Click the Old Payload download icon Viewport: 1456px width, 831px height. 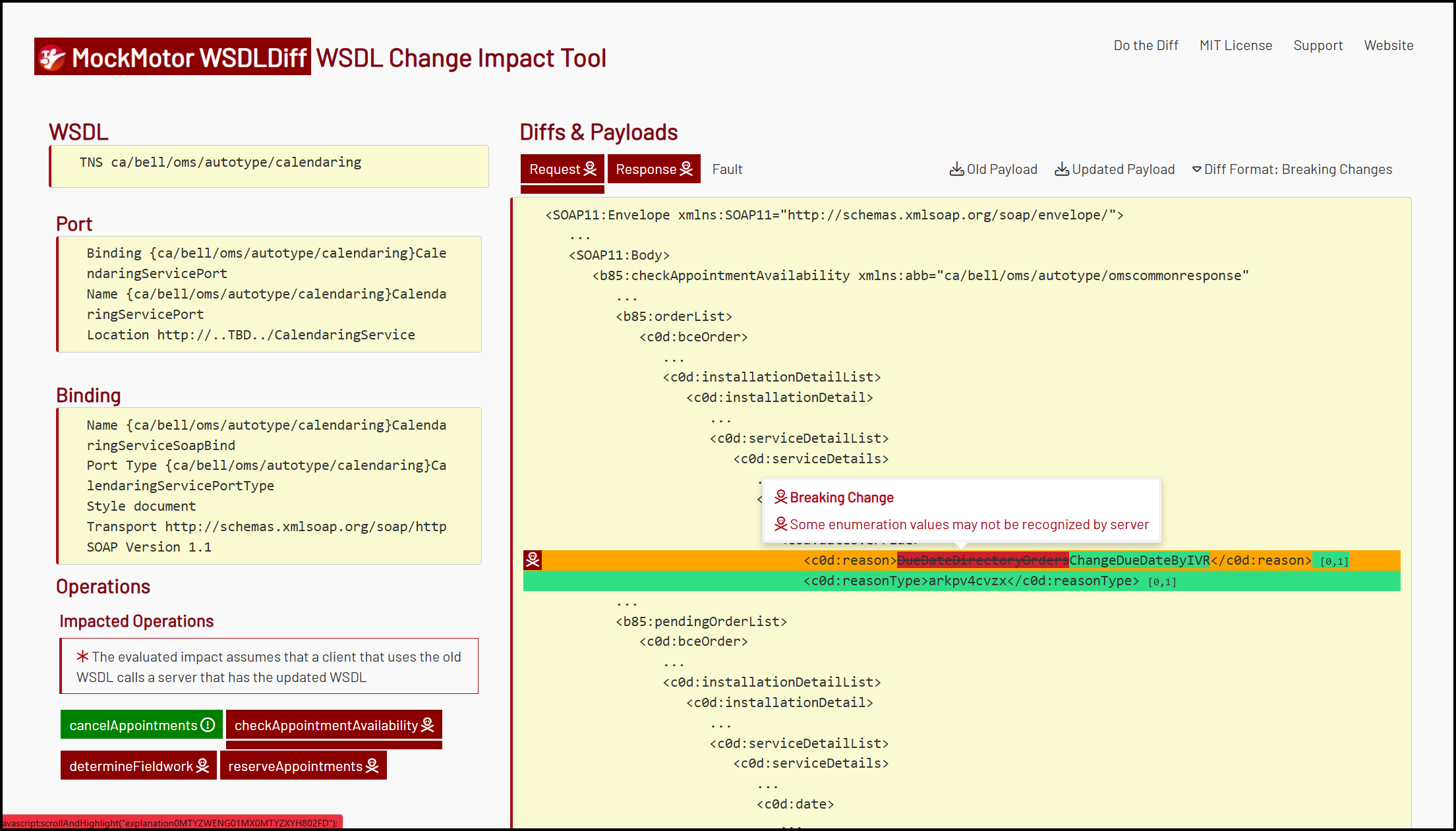(956, 169)
